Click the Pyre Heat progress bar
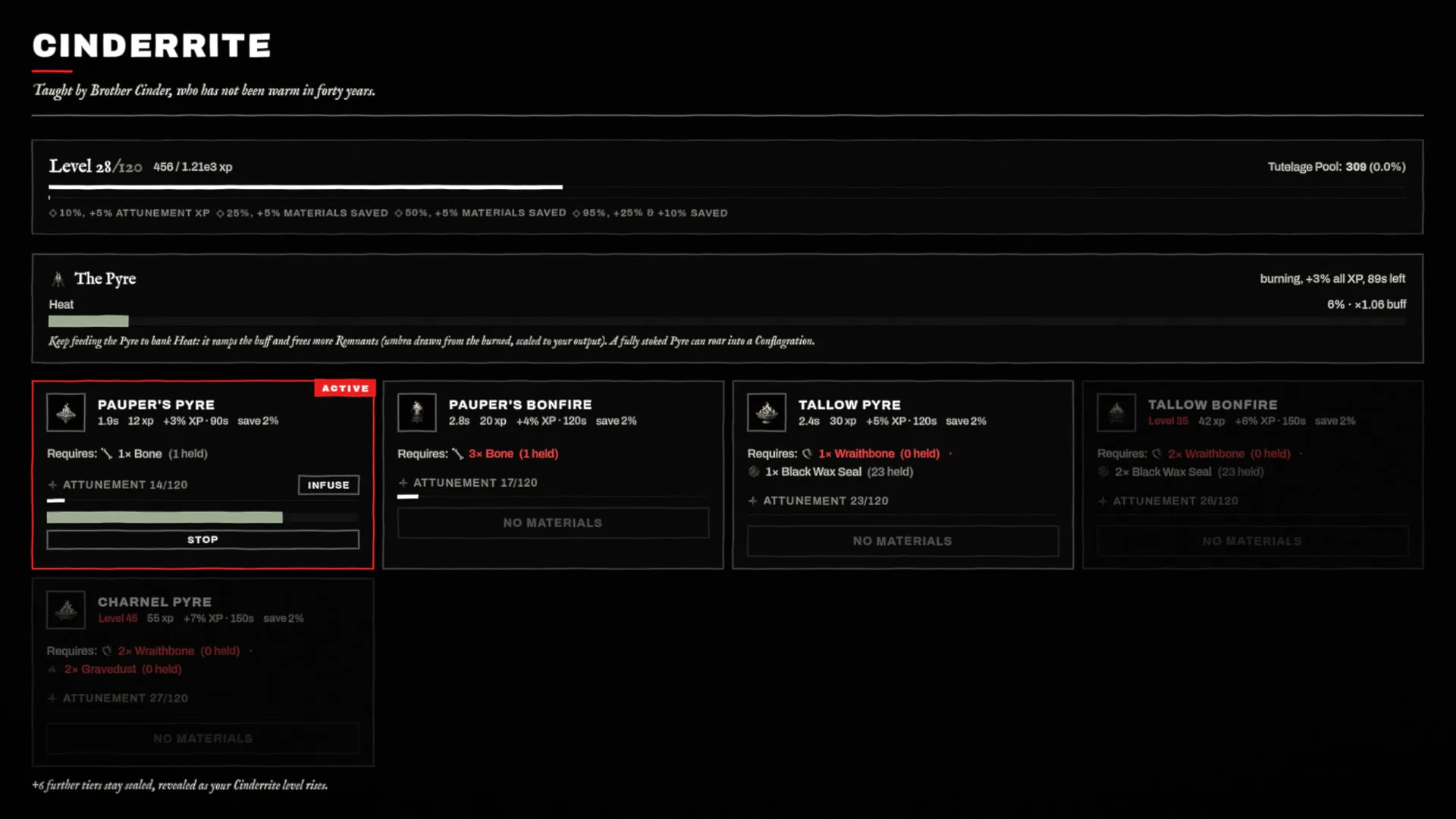Screen dimensions: 1456x819 click(x=727, y=322)
